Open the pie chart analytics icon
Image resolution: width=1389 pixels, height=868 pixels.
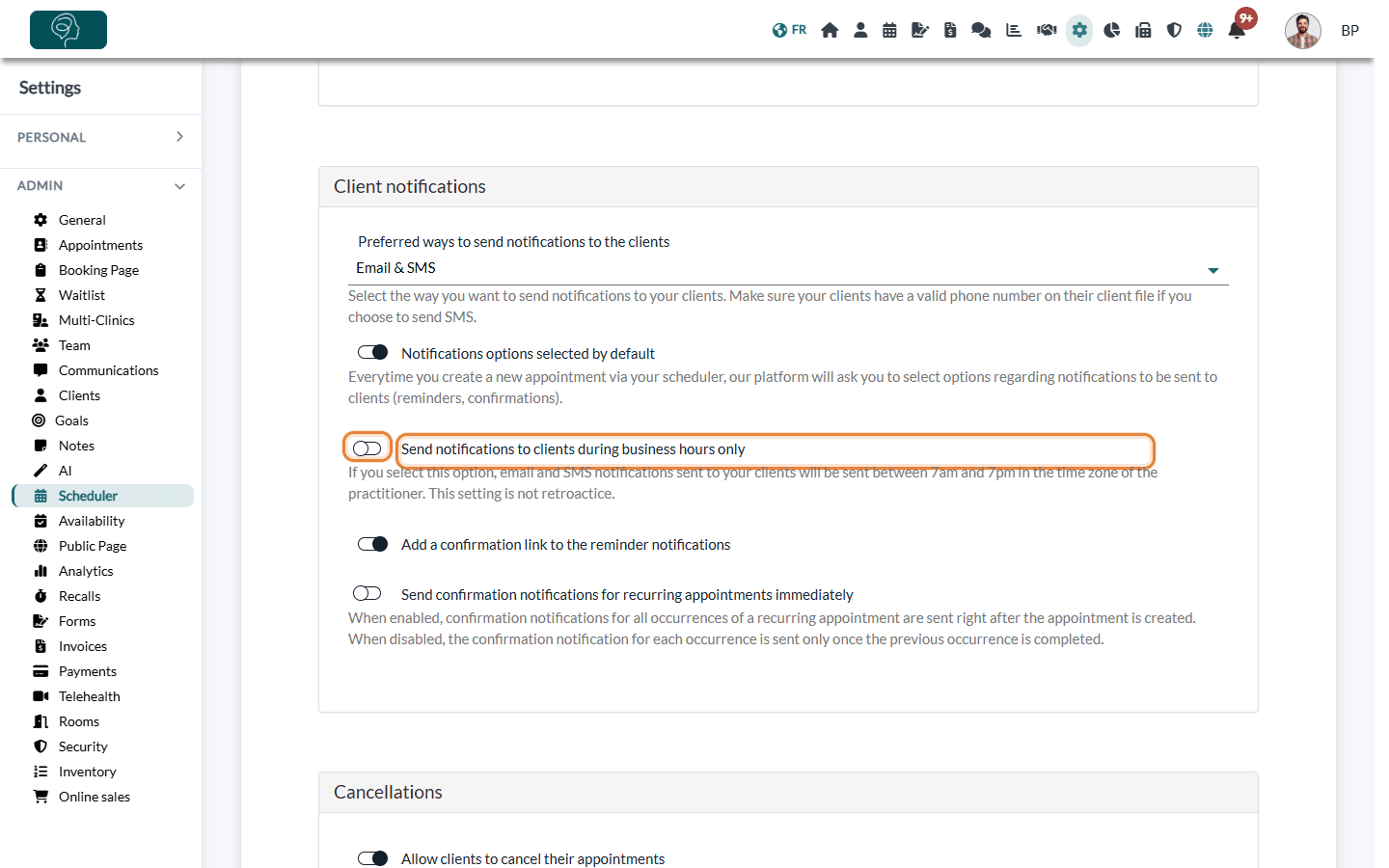[1112, 30]
